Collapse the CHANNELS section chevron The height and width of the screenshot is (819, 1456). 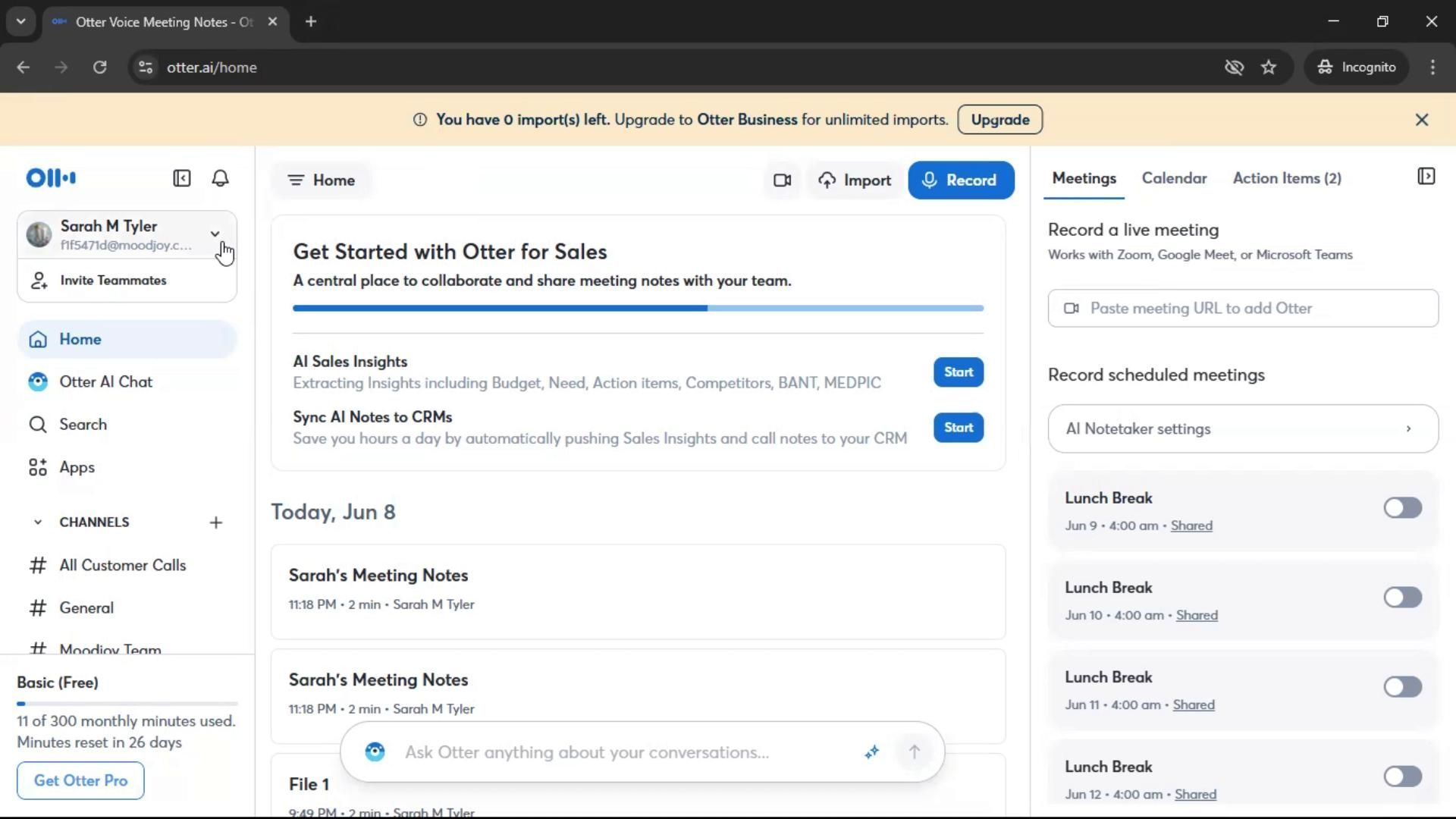click(x=37, y=522)
